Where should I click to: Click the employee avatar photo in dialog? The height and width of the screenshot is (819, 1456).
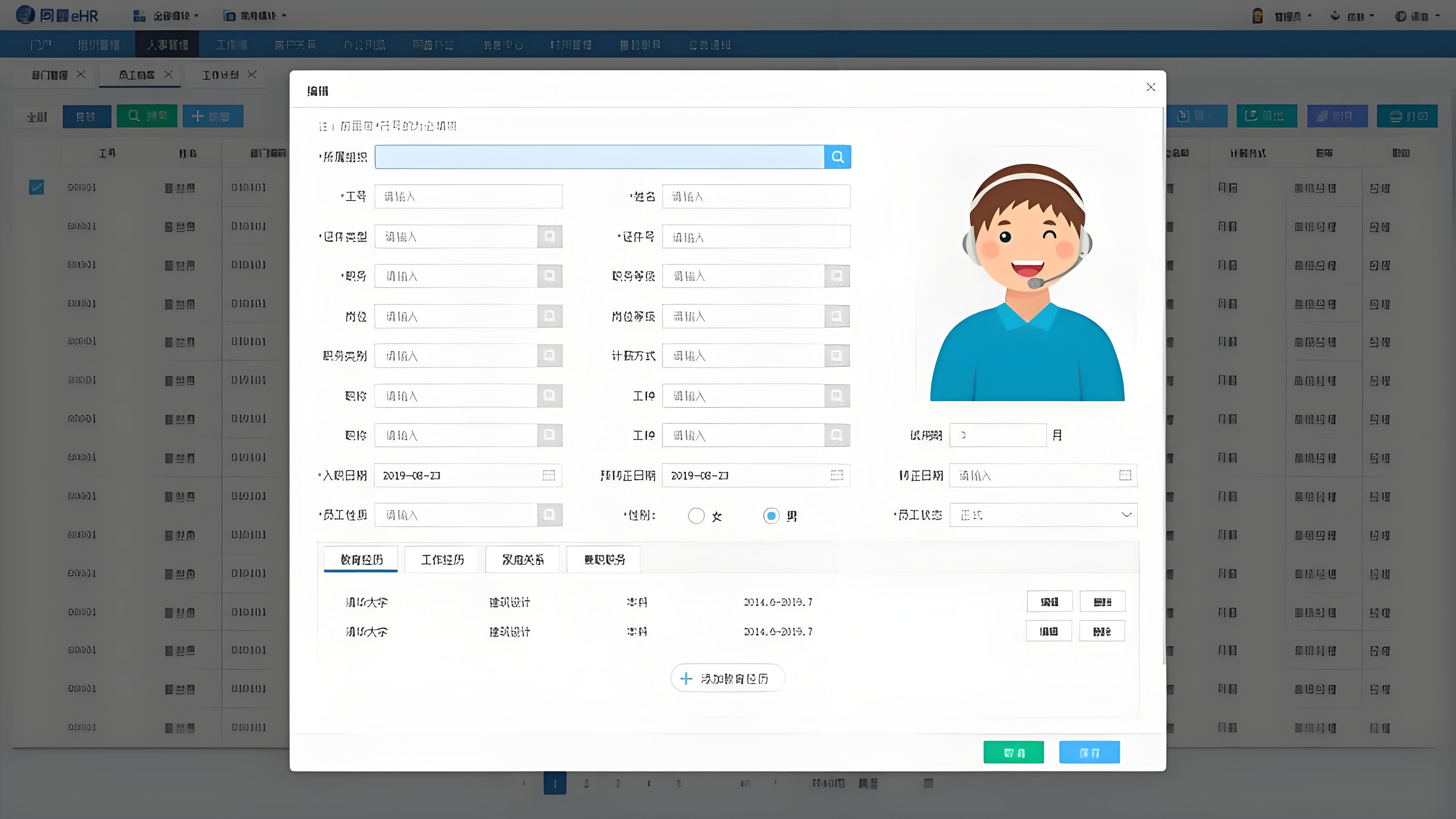coord(1027,283)
